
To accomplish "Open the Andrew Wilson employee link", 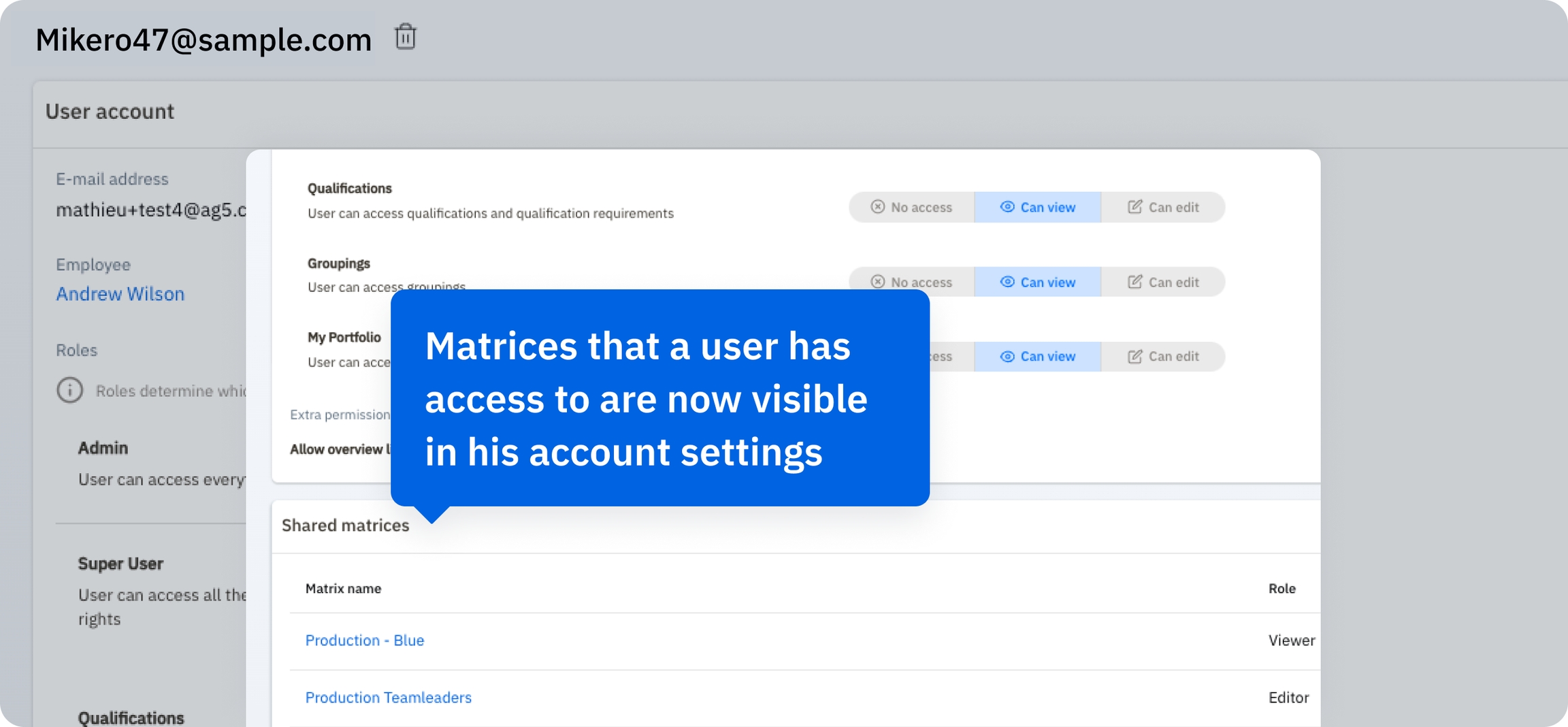I will click(x=120, y=294).
